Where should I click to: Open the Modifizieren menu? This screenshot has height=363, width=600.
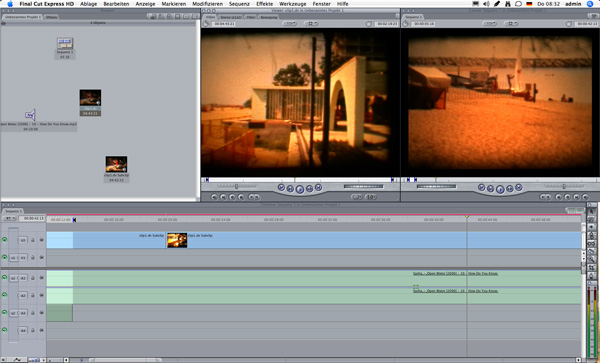click(x=207, y=4)
